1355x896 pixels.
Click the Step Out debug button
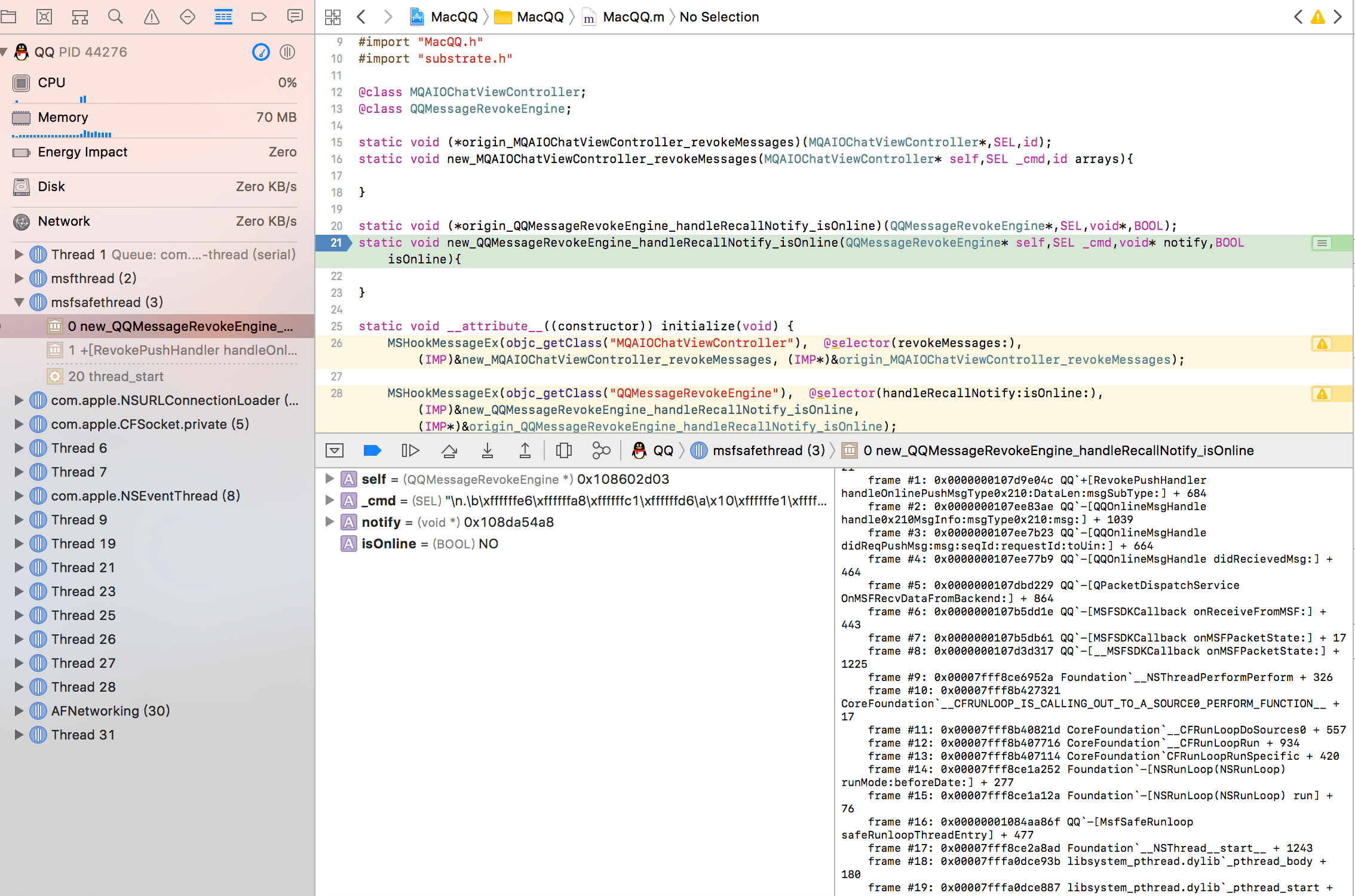[x=525, y=450]
